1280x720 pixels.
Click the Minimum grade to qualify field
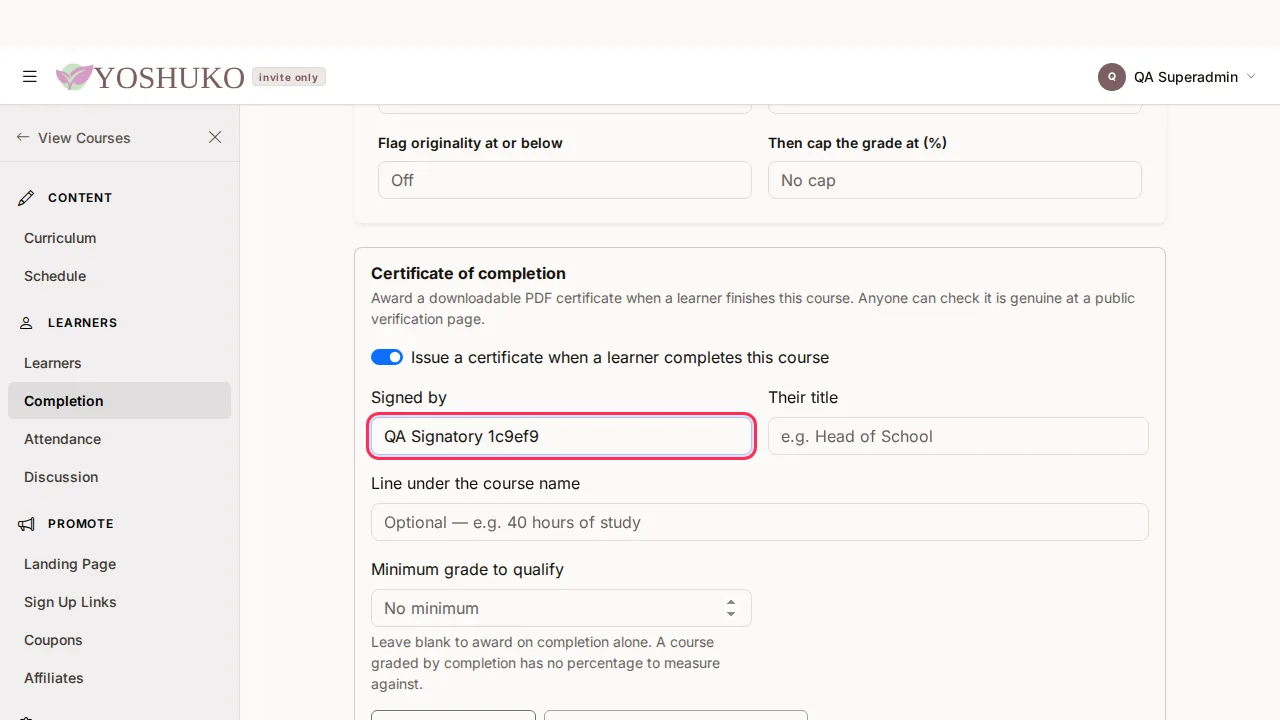point(561,608)
